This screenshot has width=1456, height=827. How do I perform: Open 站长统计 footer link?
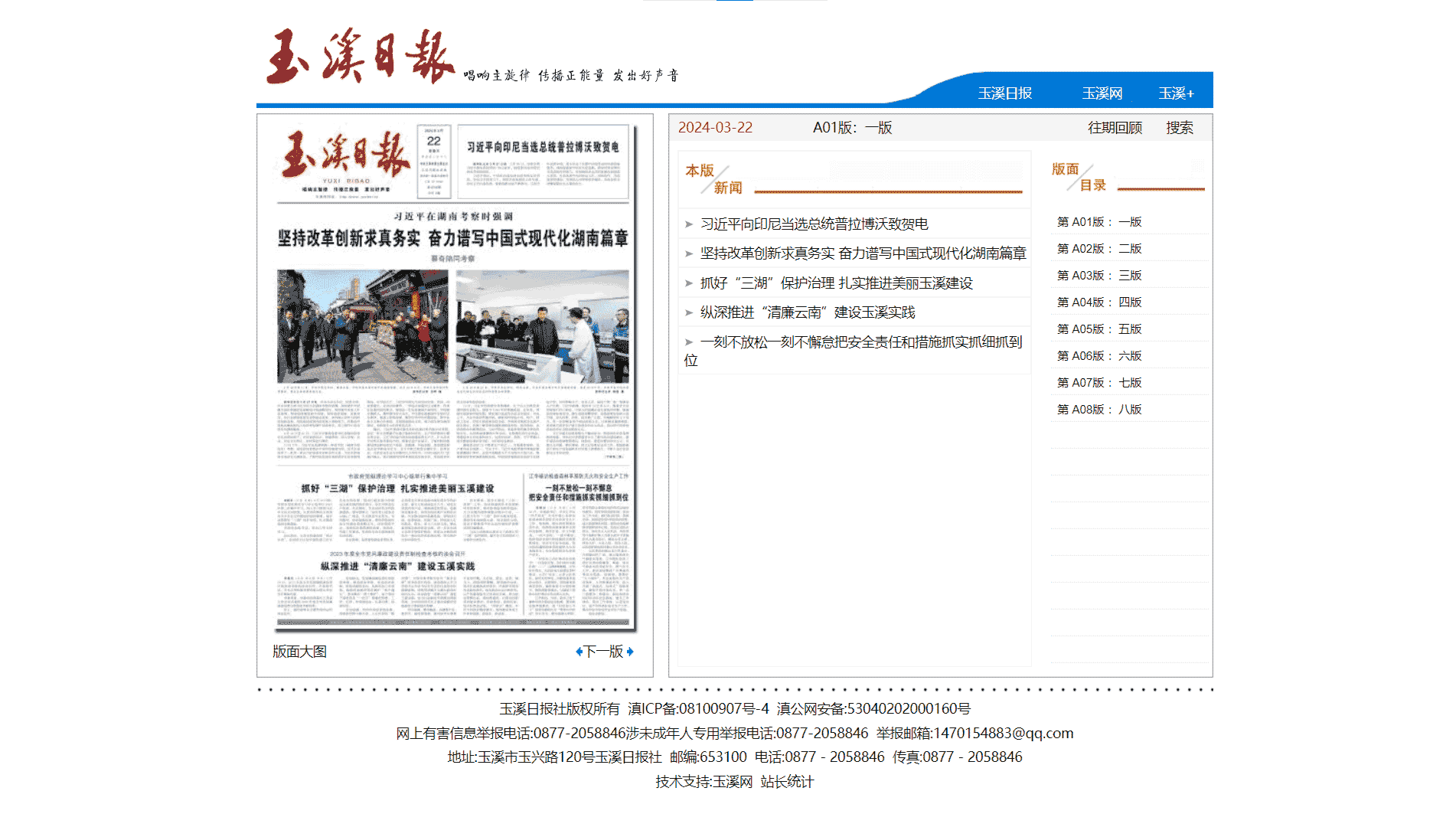click(787, 782)
